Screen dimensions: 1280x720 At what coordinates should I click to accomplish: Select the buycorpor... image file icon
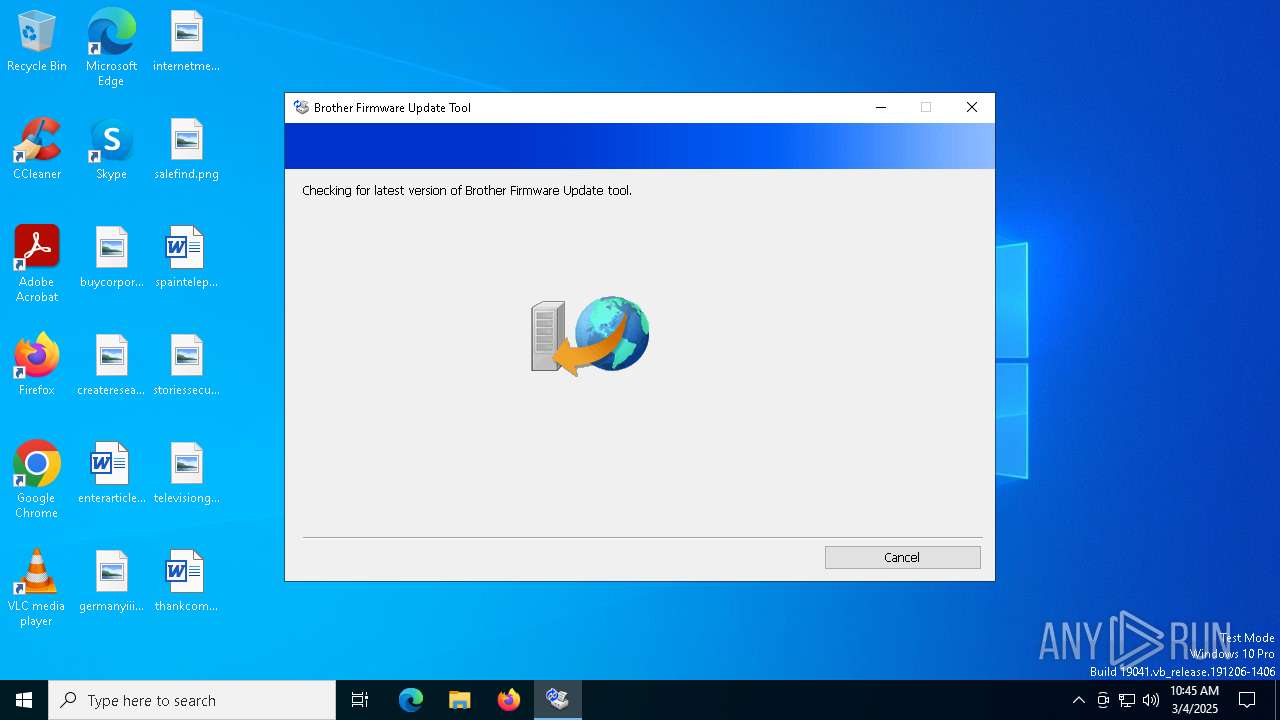coord(111,258)
